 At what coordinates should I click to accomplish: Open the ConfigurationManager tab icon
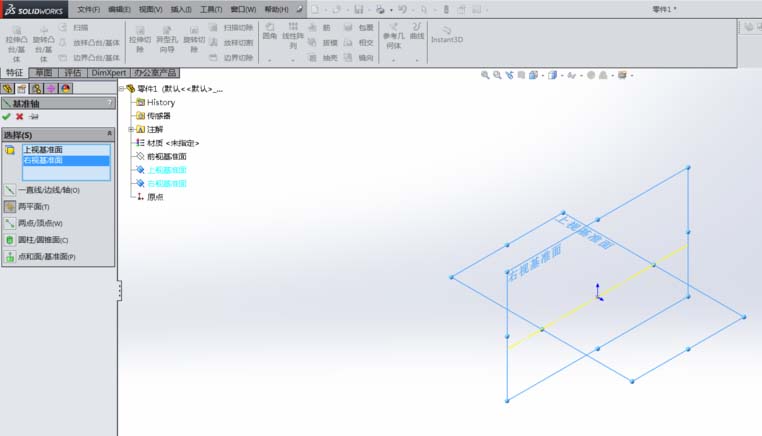[x=36, y=88]
